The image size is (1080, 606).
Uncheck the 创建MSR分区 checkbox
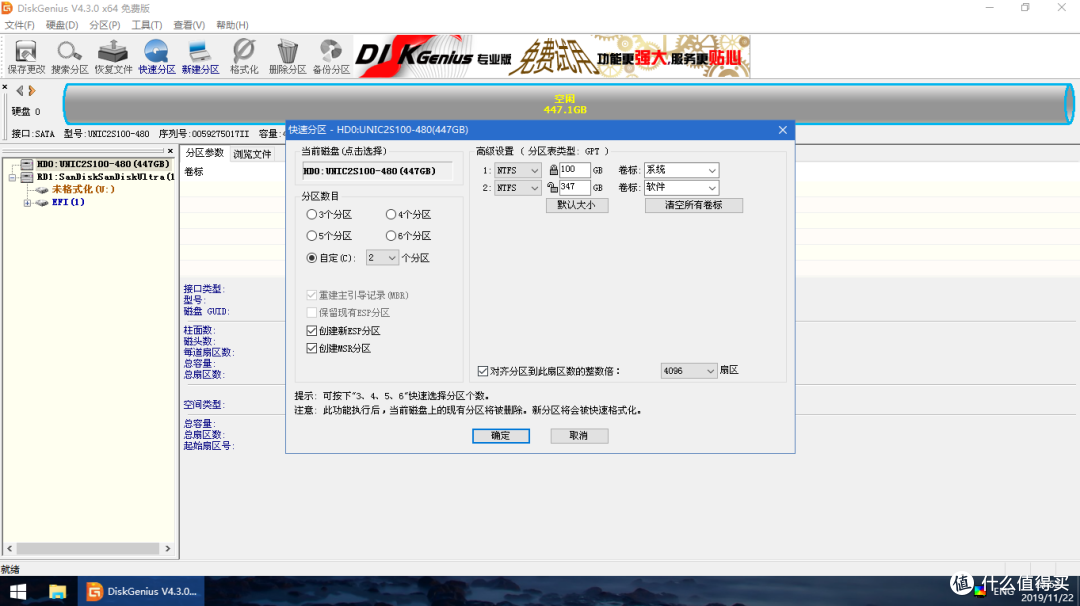(312, 348)
